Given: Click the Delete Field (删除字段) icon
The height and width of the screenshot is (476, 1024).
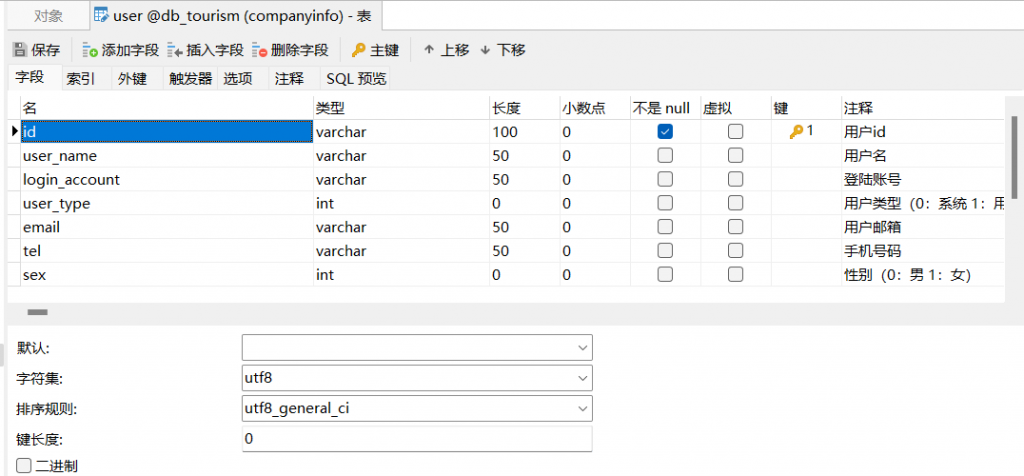Looking at the screenshot, I should [x=260, y=50].
